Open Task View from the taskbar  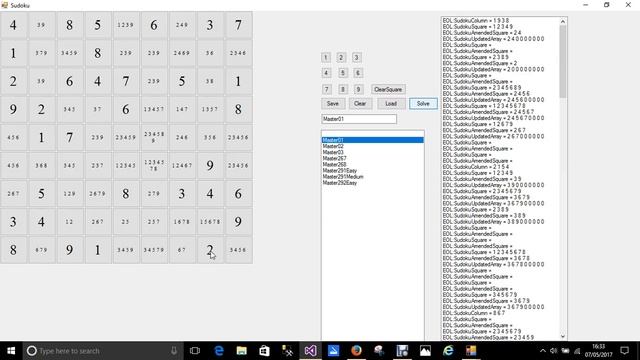(195, 351)
